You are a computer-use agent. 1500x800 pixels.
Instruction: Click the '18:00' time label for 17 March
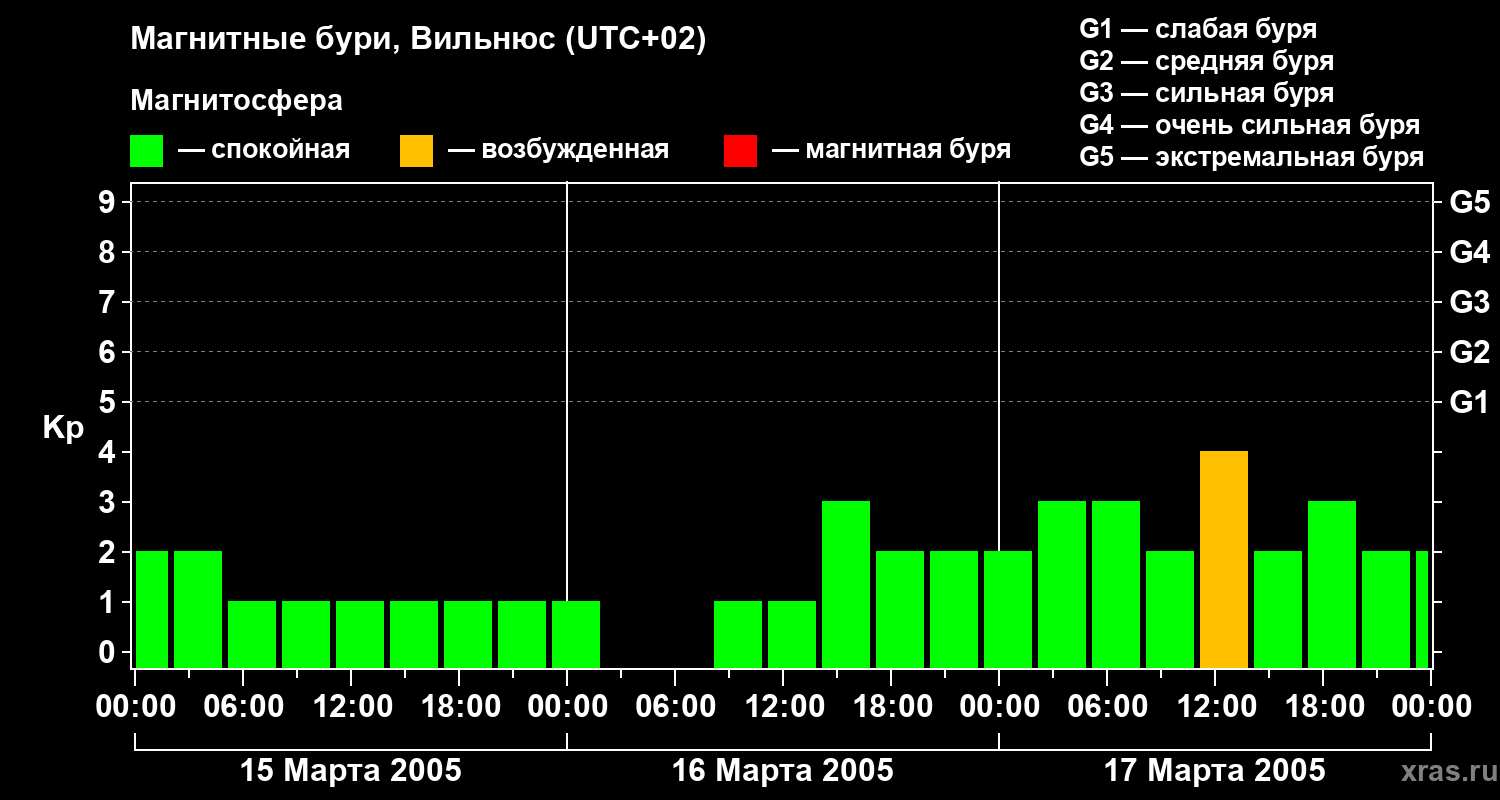[1323, 707]
